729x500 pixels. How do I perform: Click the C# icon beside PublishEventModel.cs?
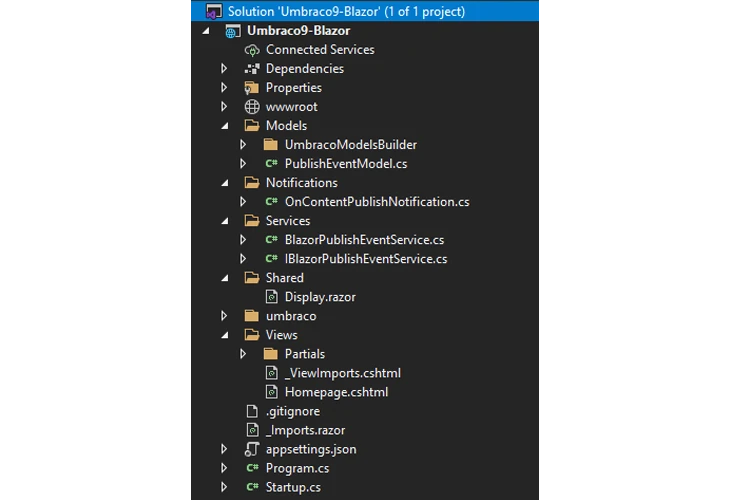tap(272, 163)
